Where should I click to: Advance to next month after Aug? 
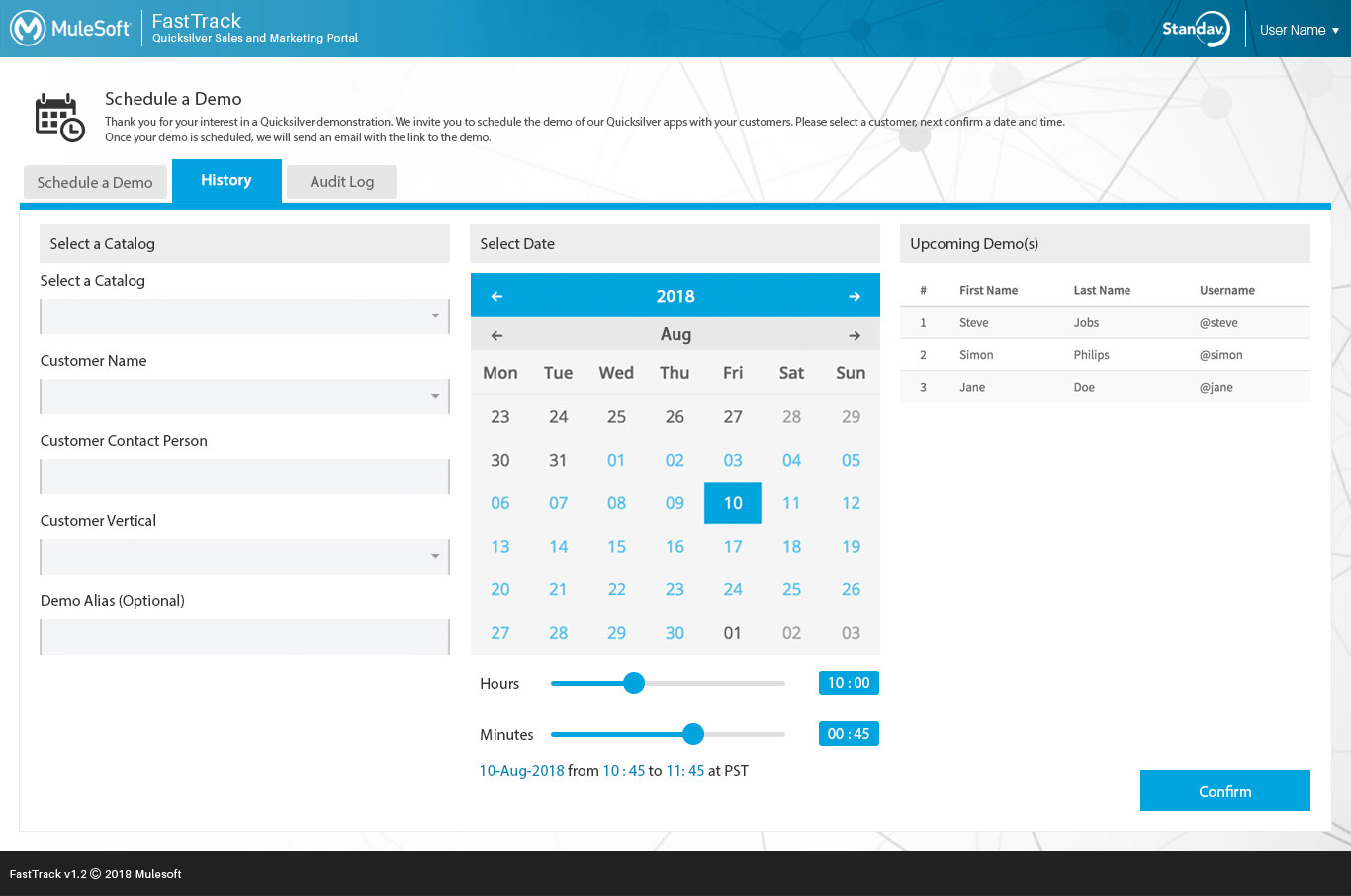[x=854, y=335]
